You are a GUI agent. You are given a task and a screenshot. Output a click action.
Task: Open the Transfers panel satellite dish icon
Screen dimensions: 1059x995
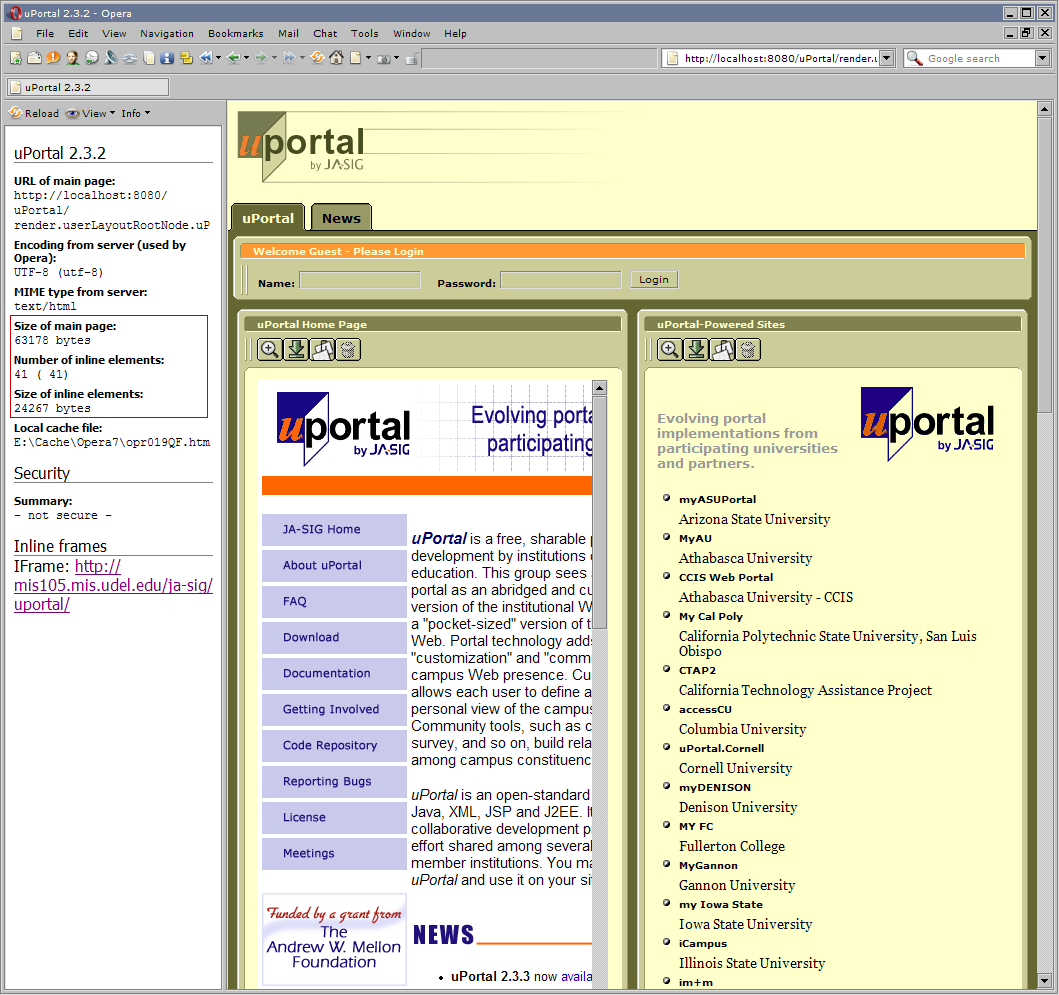coord(111,58)
